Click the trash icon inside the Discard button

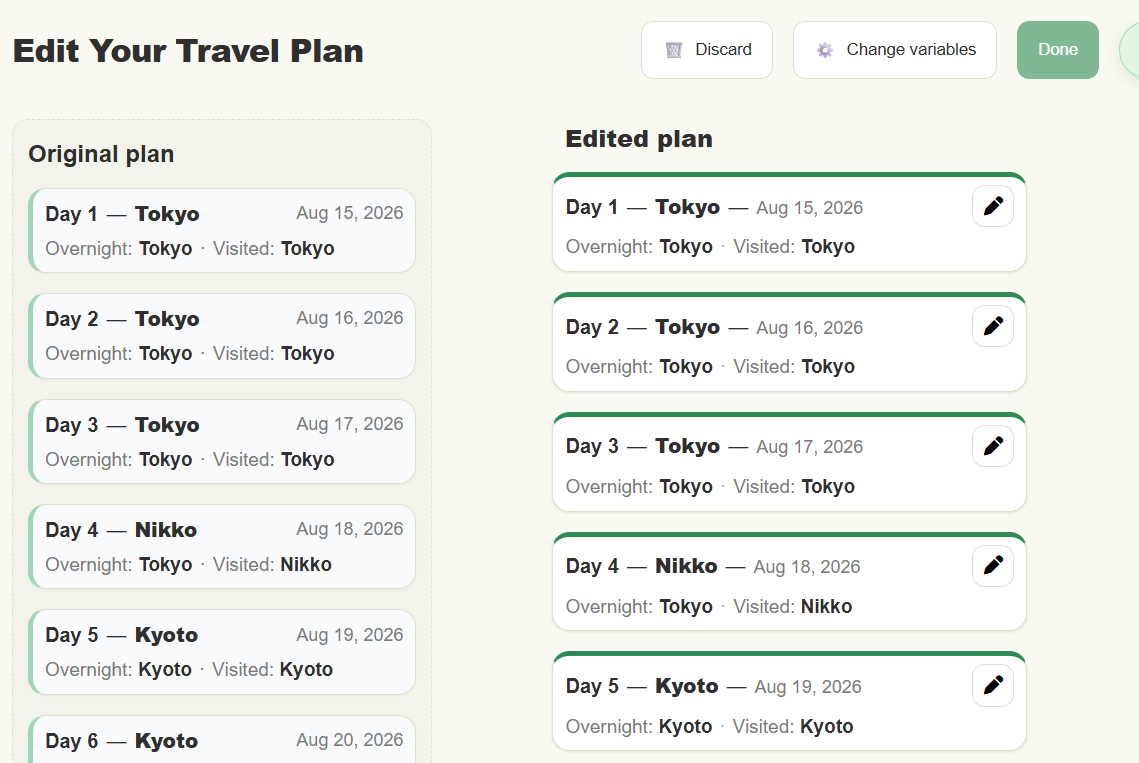tap(676, 49)
